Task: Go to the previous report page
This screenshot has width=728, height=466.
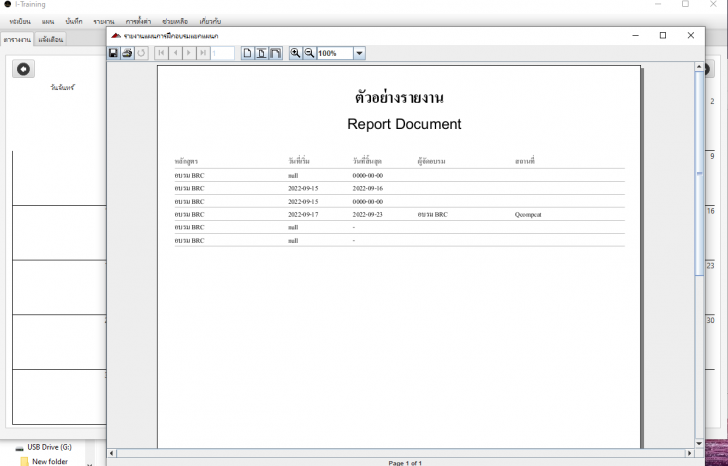Action: [x=175, y=53]
